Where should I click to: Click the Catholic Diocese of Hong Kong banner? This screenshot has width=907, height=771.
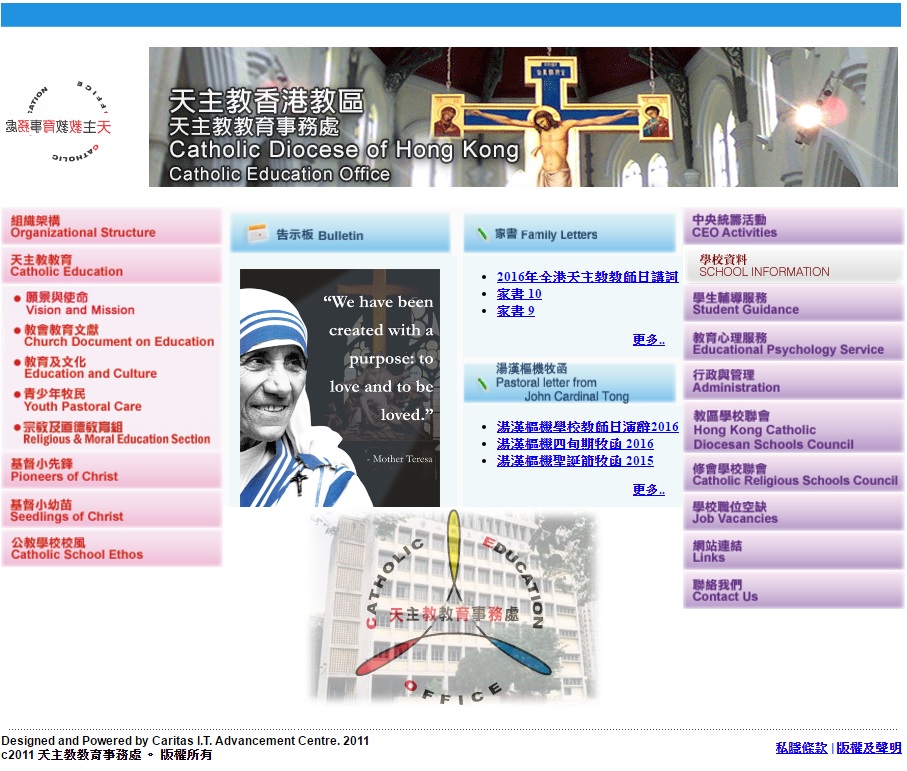(x=523, y=117)
